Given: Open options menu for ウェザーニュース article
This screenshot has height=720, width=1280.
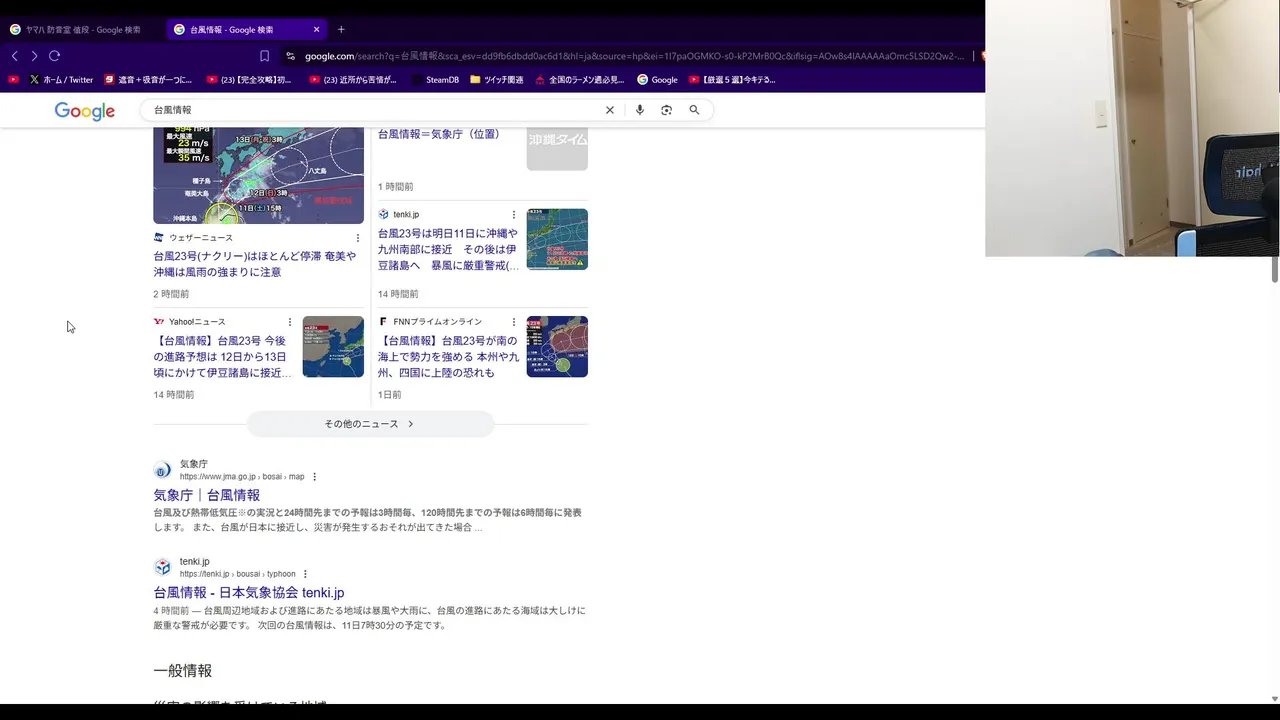Looking at the screenshot, I should [358, 238].
